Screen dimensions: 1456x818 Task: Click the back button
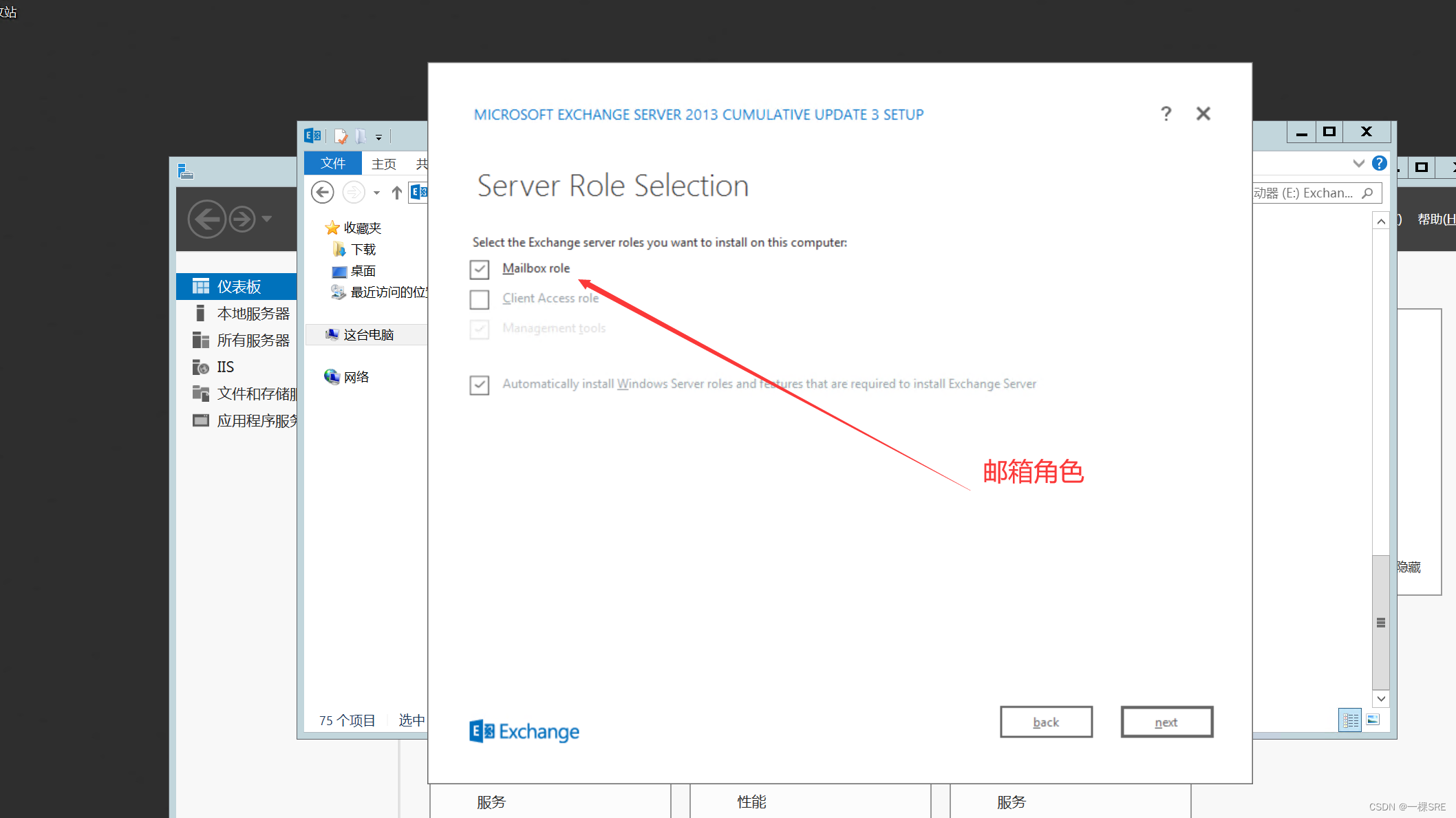click(x=1046, y=722)
